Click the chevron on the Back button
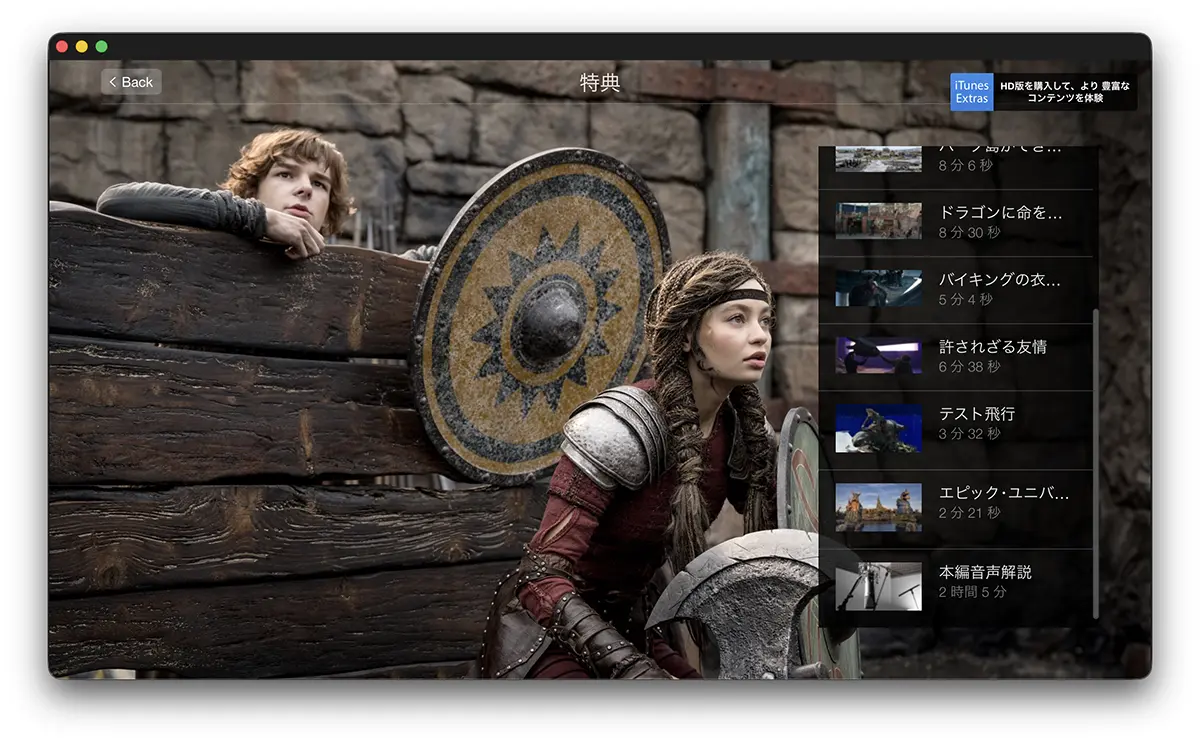Image resolution: width=1200 pixels, height=743 pixels. (x=112, y=81)
